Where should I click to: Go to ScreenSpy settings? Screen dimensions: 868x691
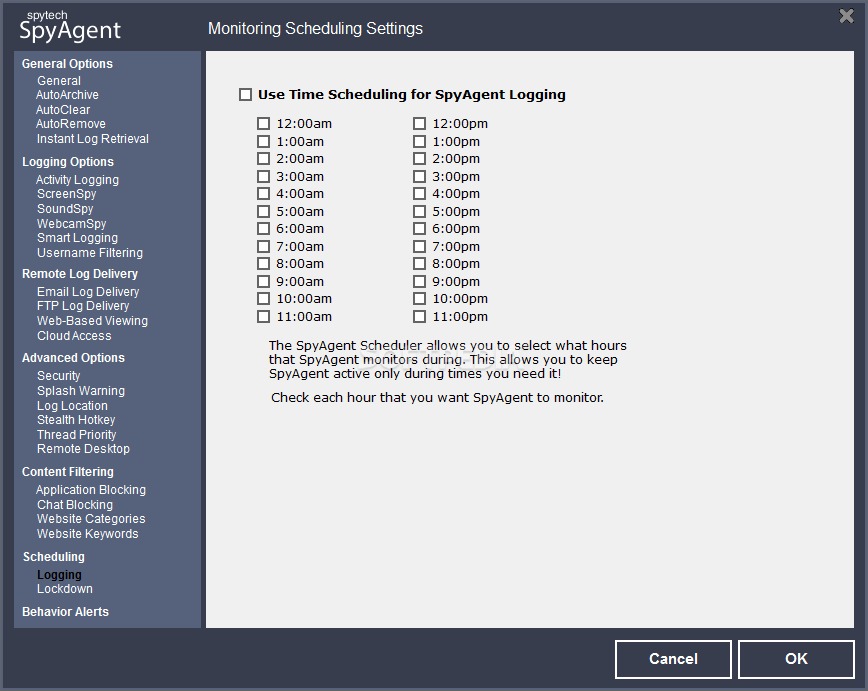point(66,194)
